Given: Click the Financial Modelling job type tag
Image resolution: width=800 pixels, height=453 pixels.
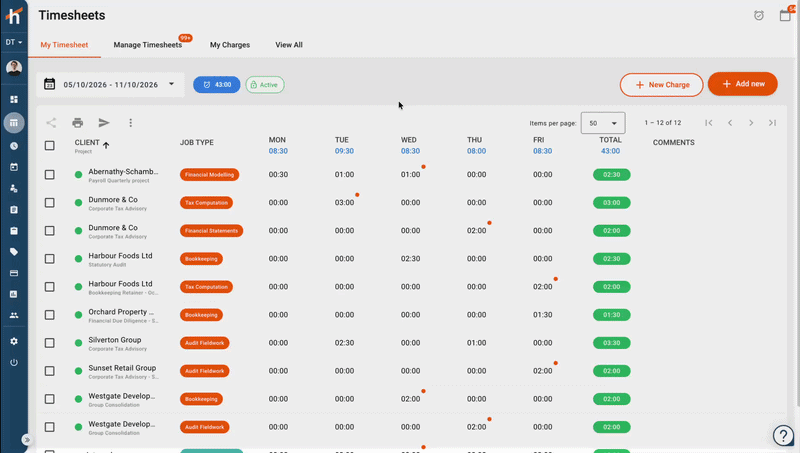Looking at the screenshot, I should point(209,174).
